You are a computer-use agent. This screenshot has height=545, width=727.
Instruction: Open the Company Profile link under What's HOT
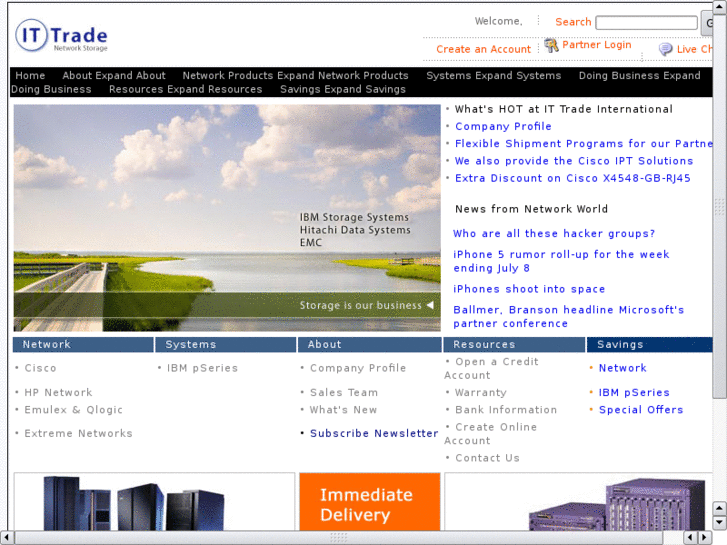(x=503, y=126)
